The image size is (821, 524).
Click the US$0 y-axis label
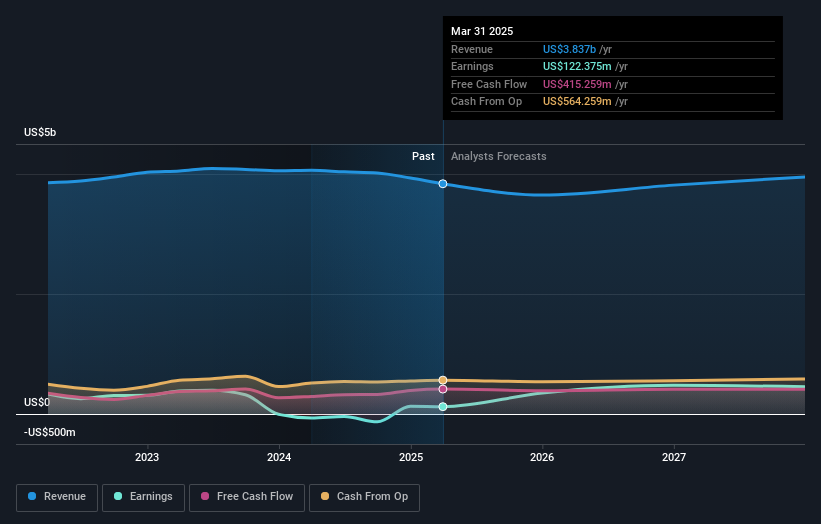37,403
